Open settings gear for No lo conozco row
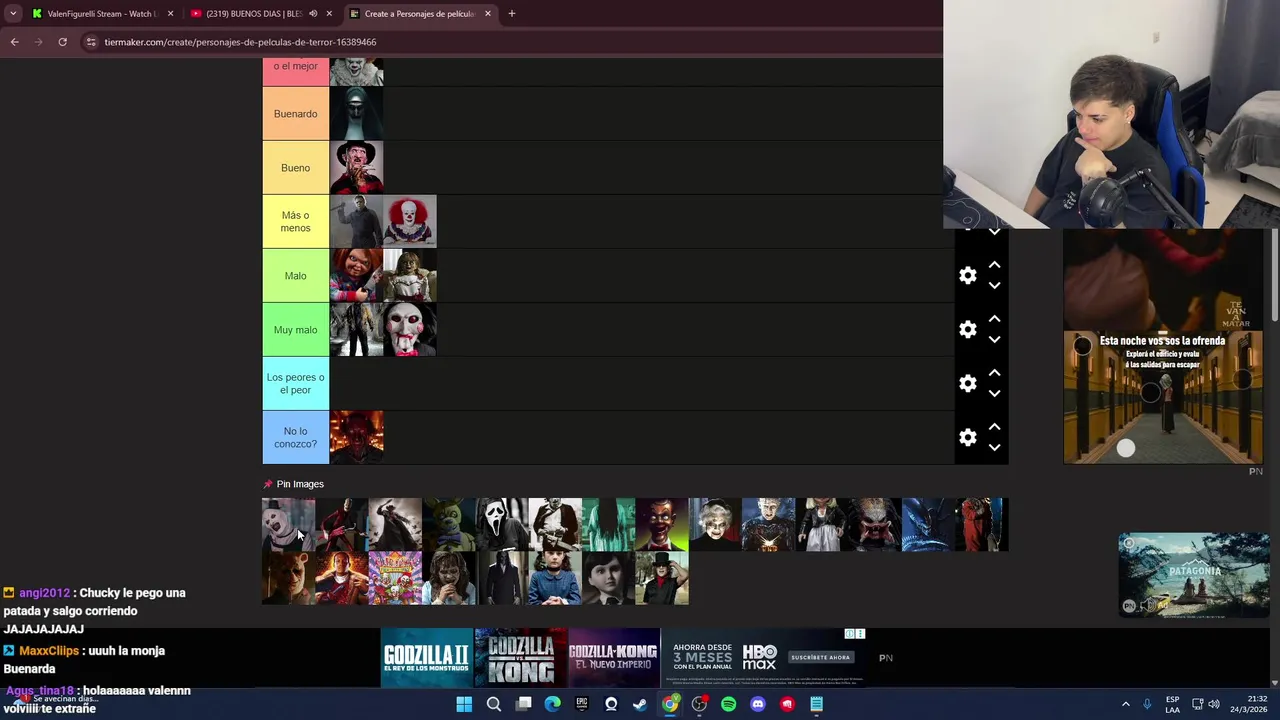The image size is (1280, 720). 967,437
